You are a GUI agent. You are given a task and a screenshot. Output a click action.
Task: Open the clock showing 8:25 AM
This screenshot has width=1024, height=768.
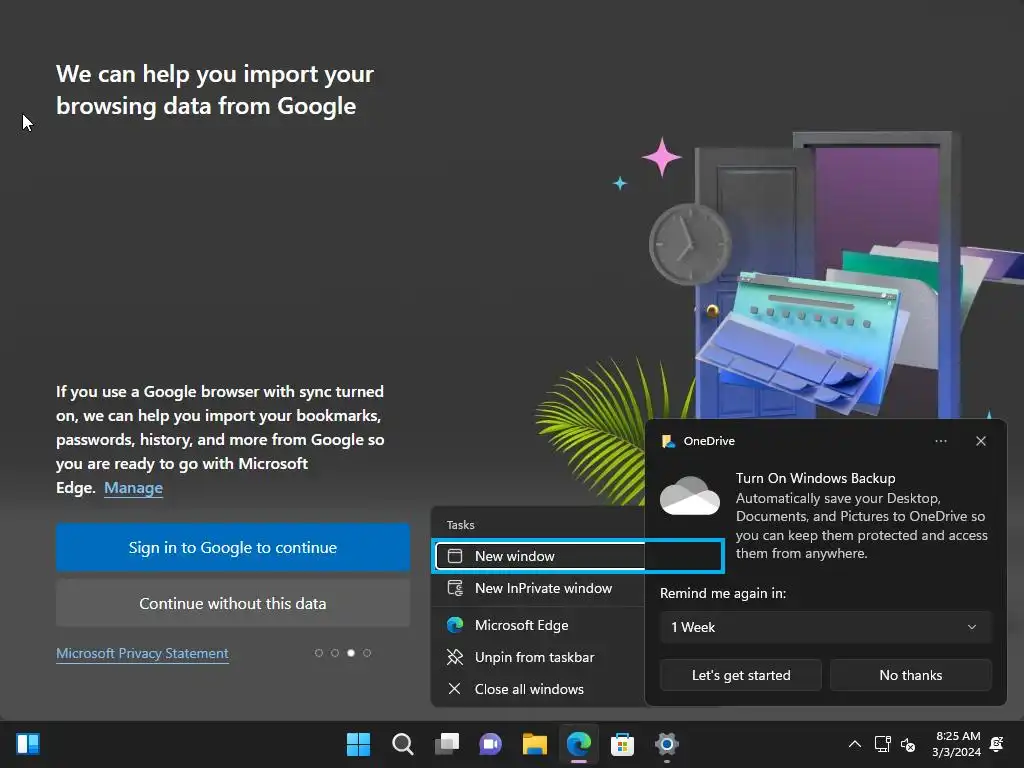click(956, 744)
